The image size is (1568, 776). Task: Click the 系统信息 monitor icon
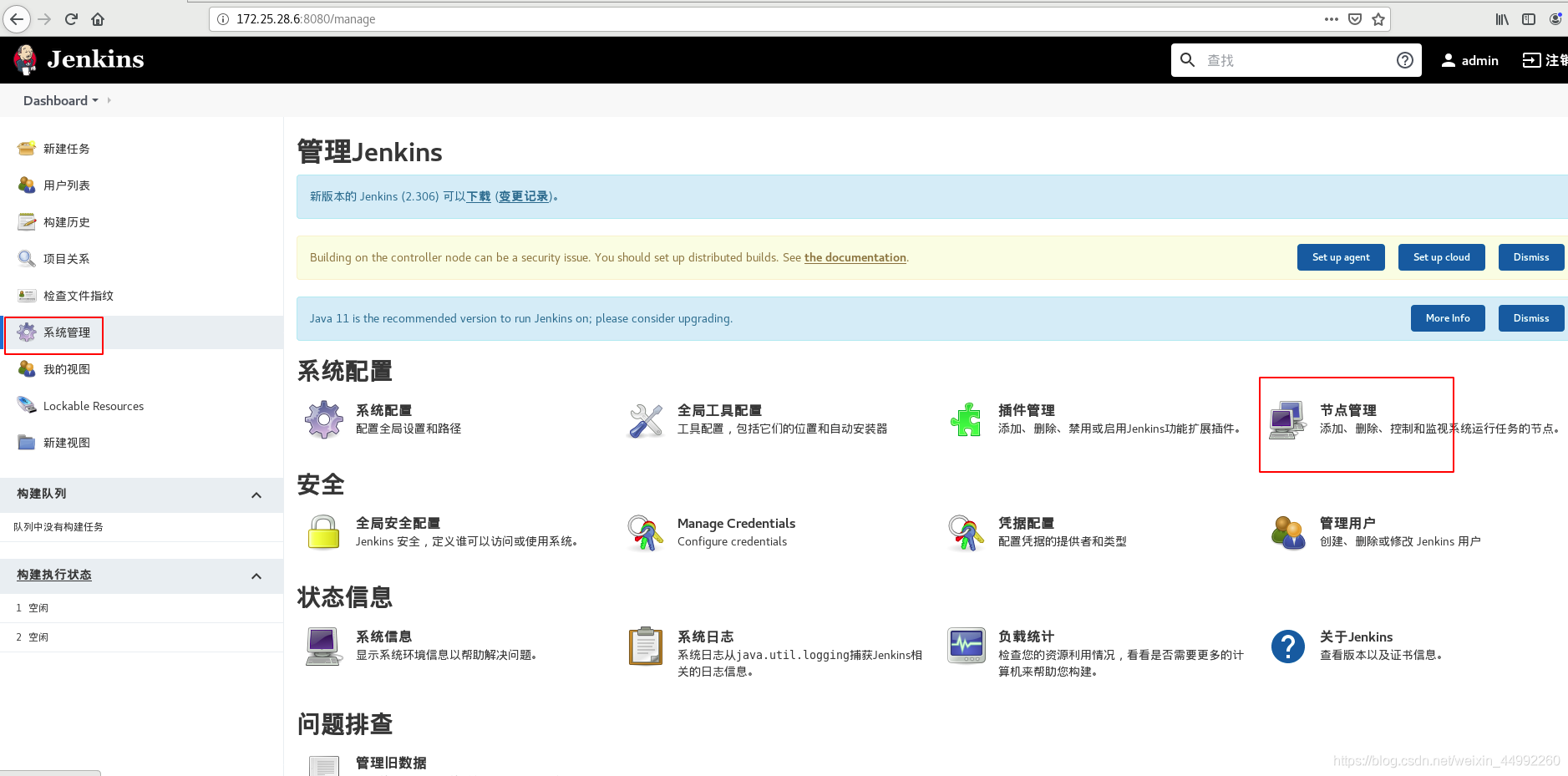324,647
